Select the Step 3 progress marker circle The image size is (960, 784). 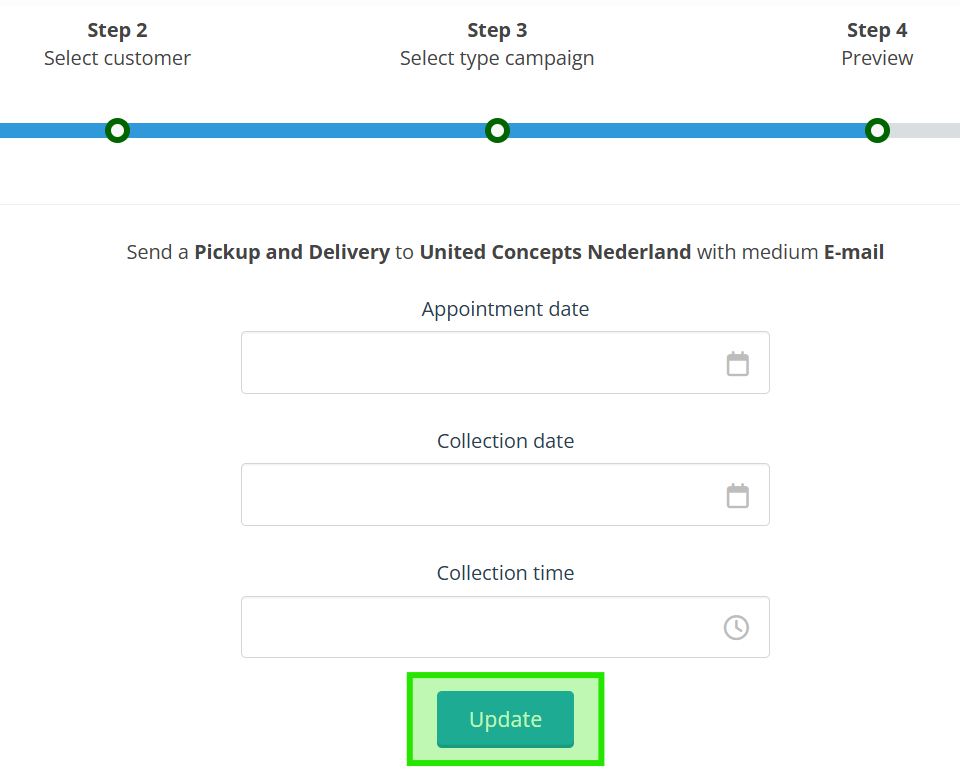pos(497,130)
